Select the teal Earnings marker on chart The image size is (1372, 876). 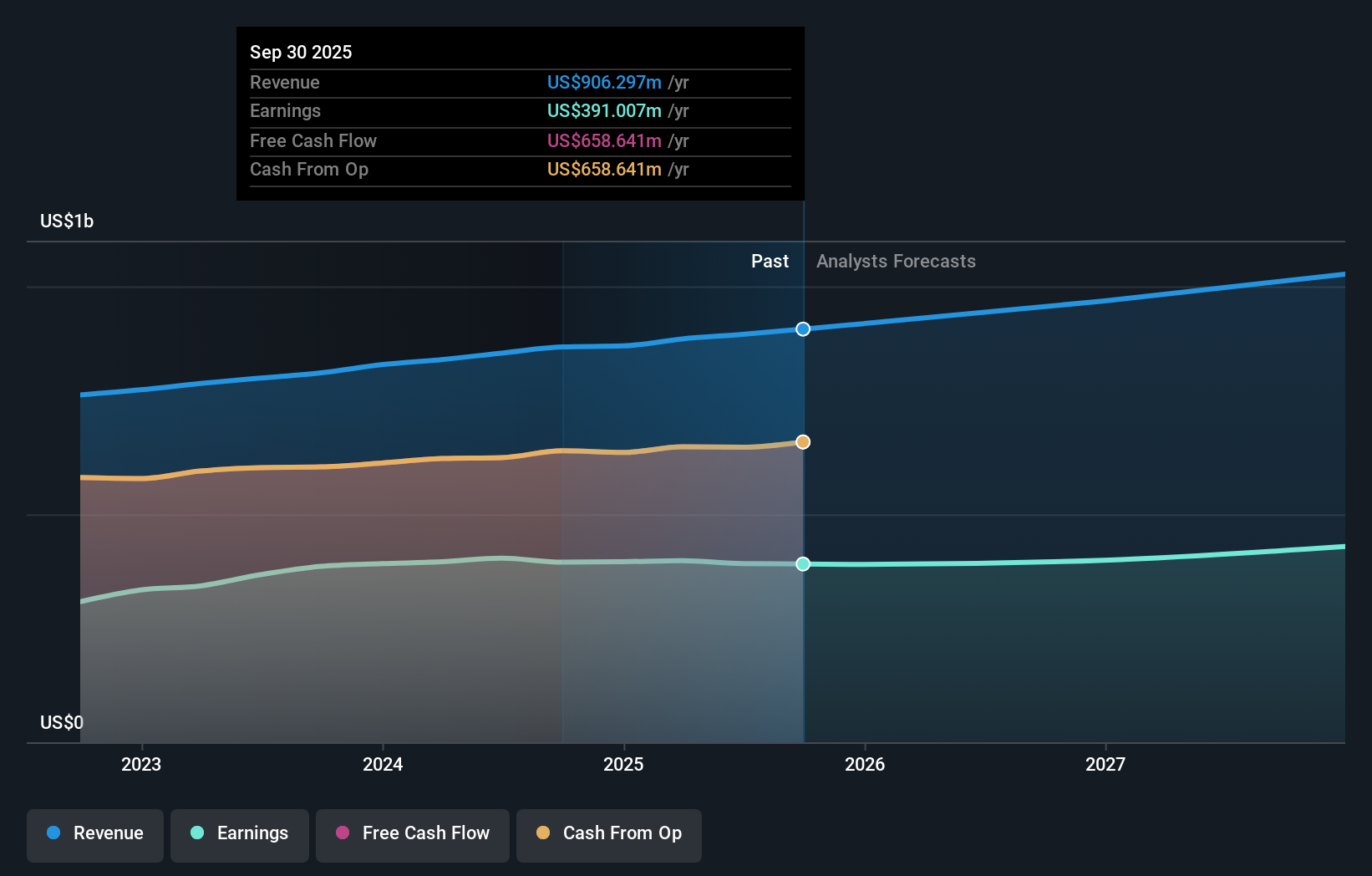point(803,564)
